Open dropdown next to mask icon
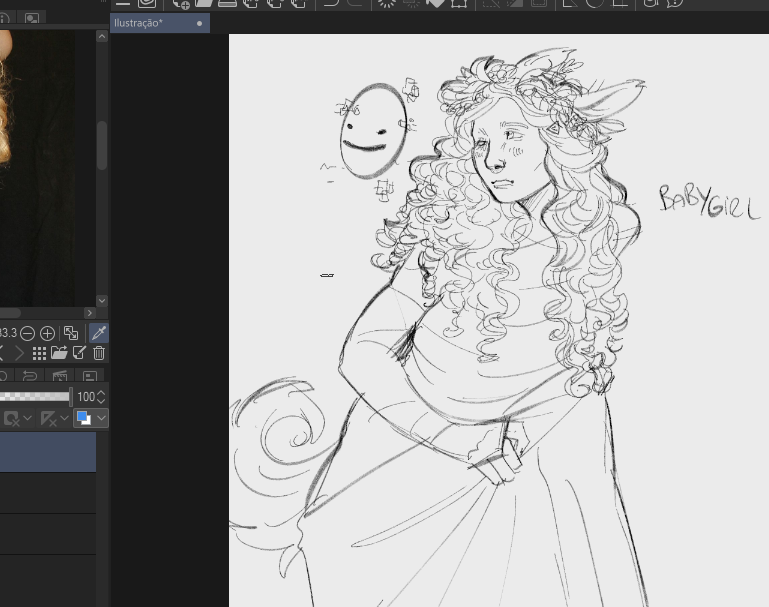The image size is (769, 607). 27,418
